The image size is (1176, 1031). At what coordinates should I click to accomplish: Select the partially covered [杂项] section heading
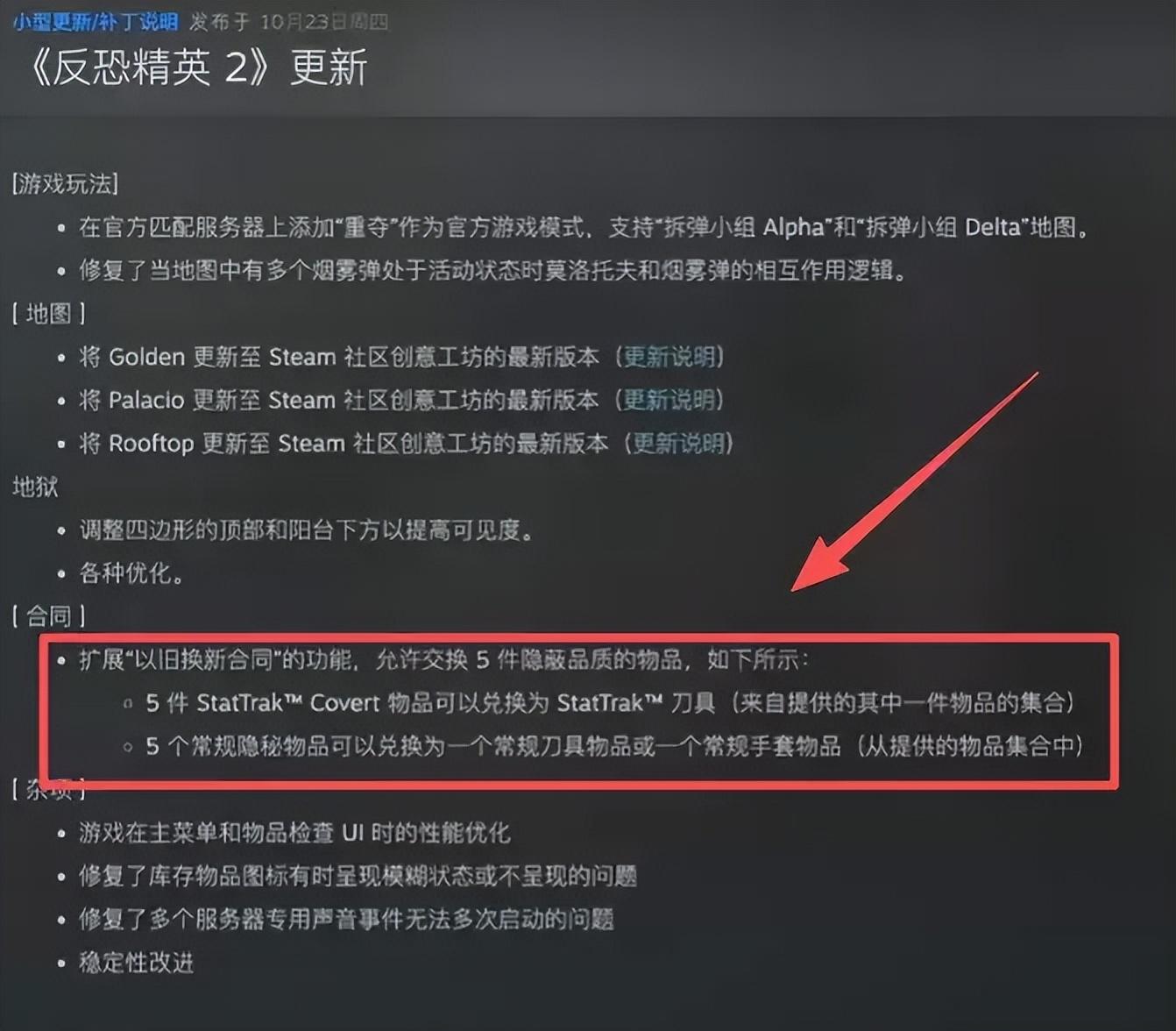49,789
